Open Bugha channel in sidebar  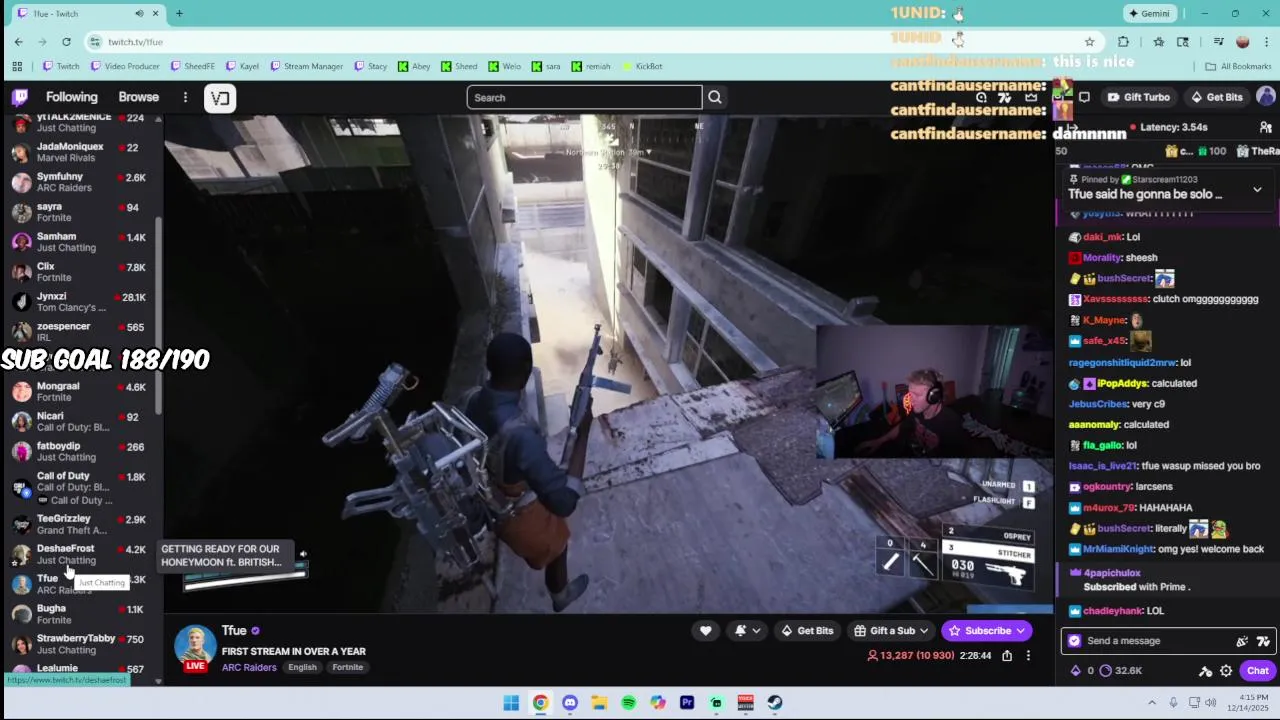point(80,614)
